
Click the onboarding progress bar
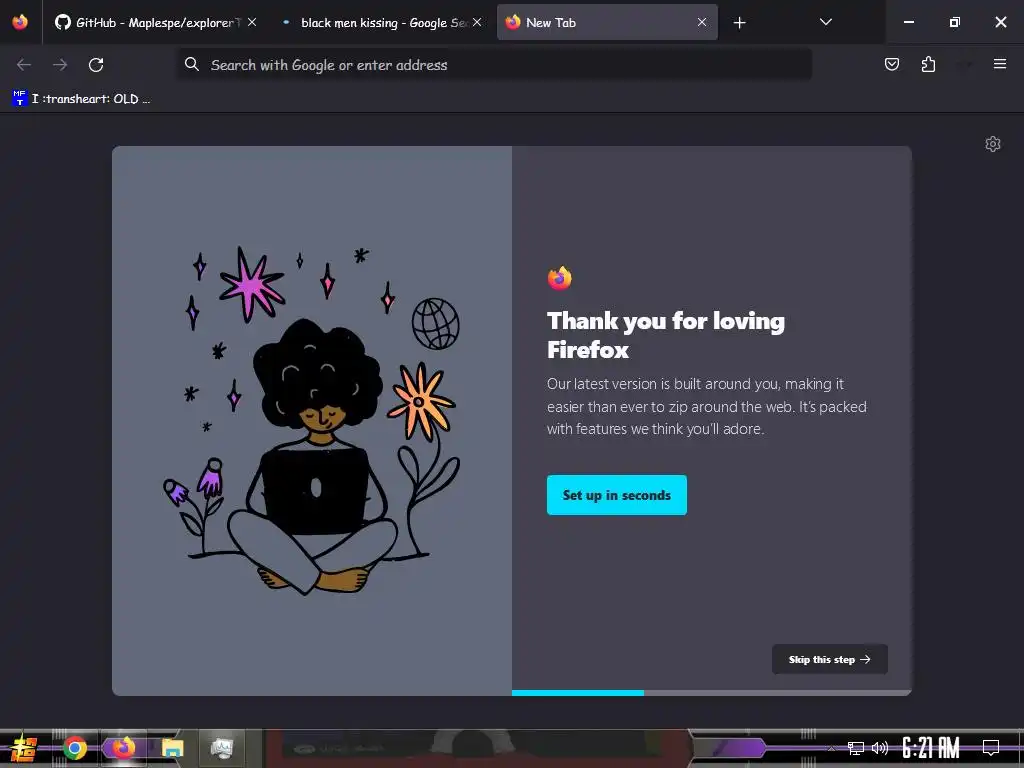(711, 693)
